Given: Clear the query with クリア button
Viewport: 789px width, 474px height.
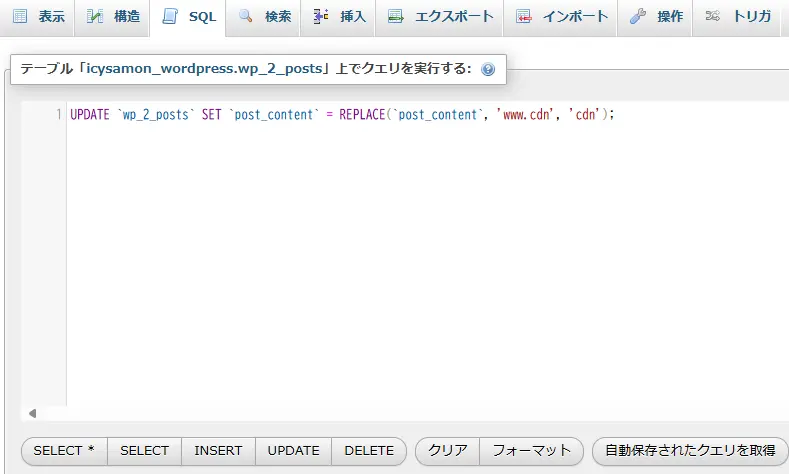Looking at the screenshot, I should point(447,451).
